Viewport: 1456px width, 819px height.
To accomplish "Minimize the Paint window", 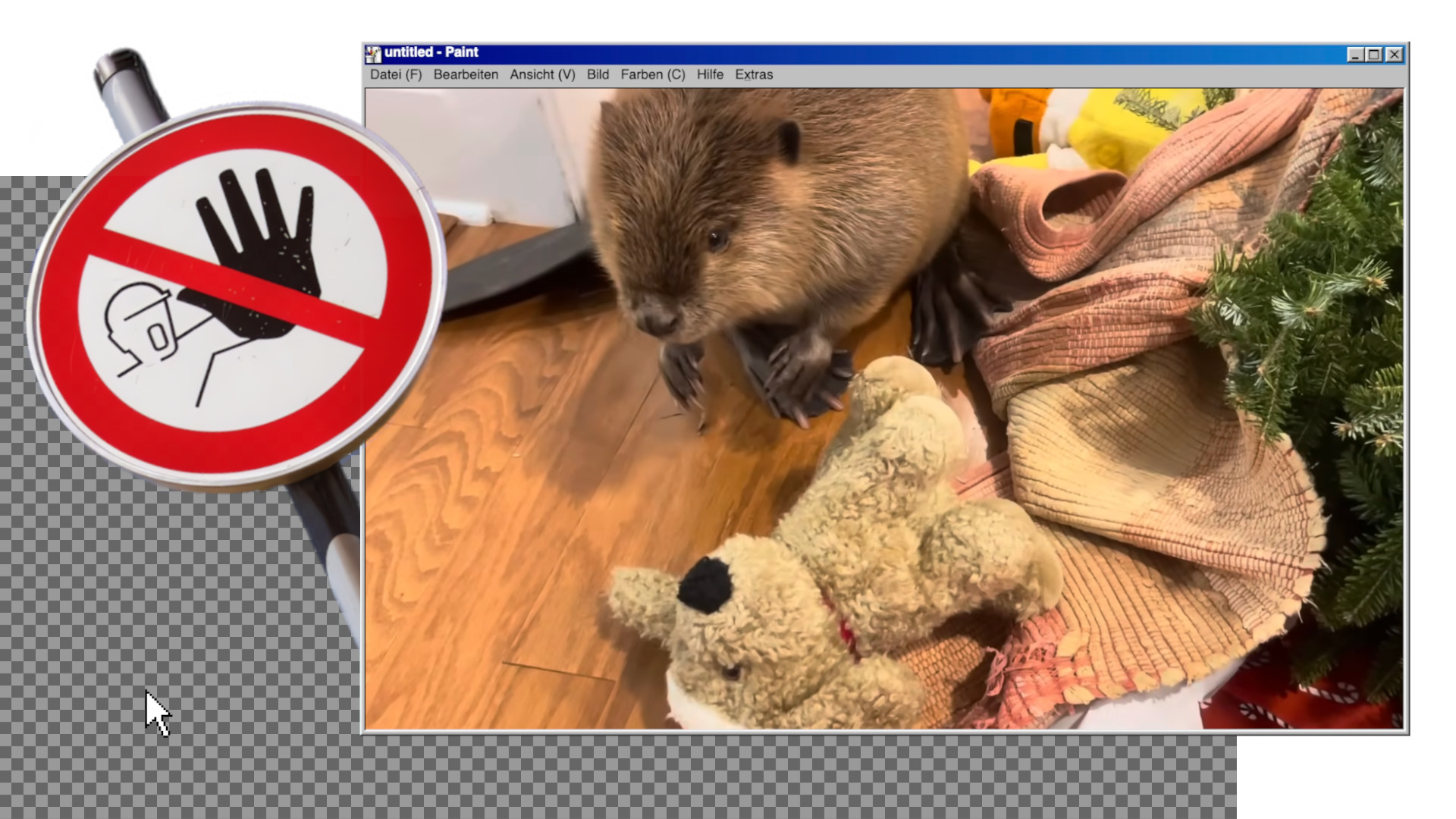I will click(1355, 55).
